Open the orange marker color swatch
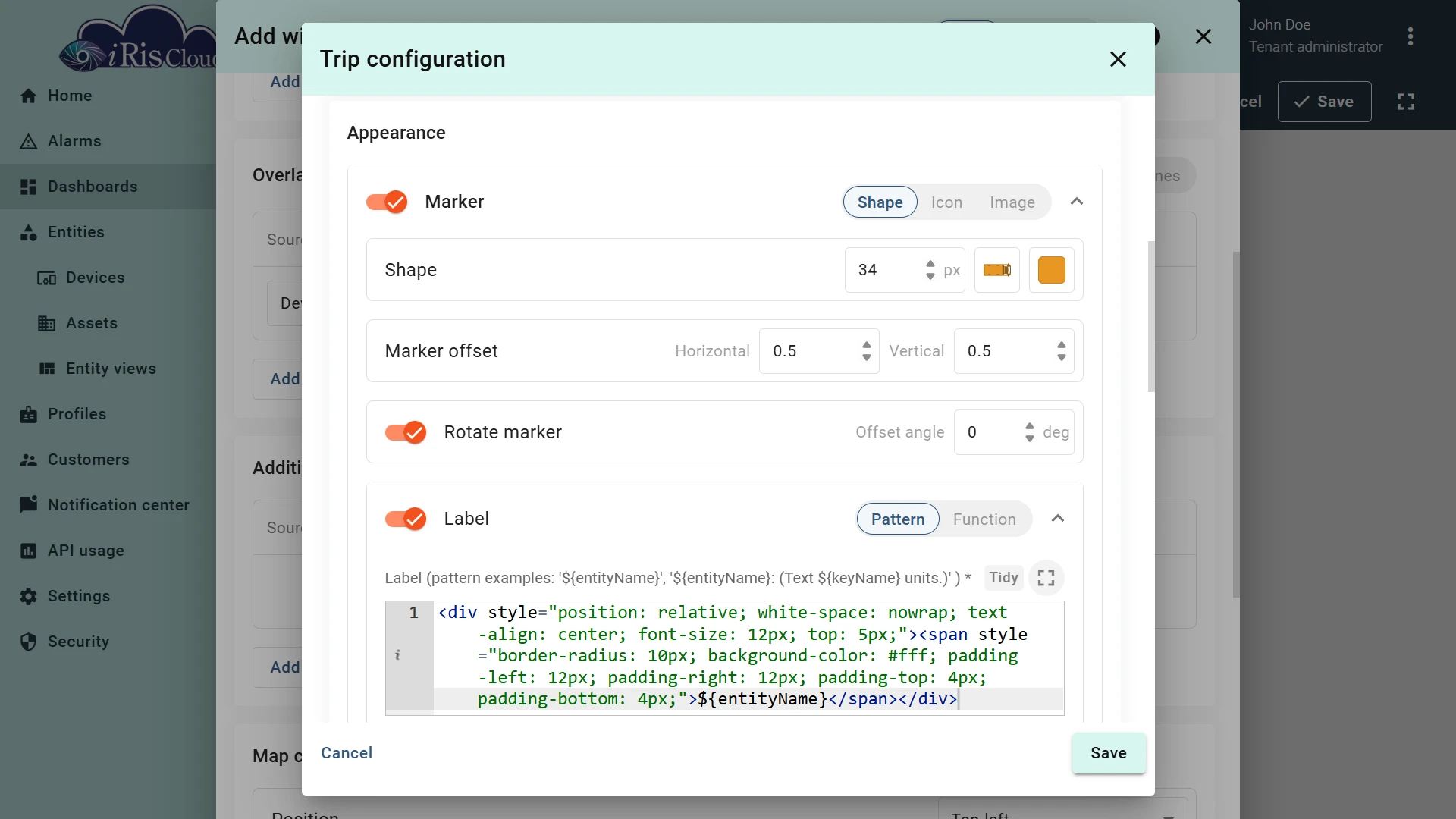 pyautogui.click(x=1051, y=270)
